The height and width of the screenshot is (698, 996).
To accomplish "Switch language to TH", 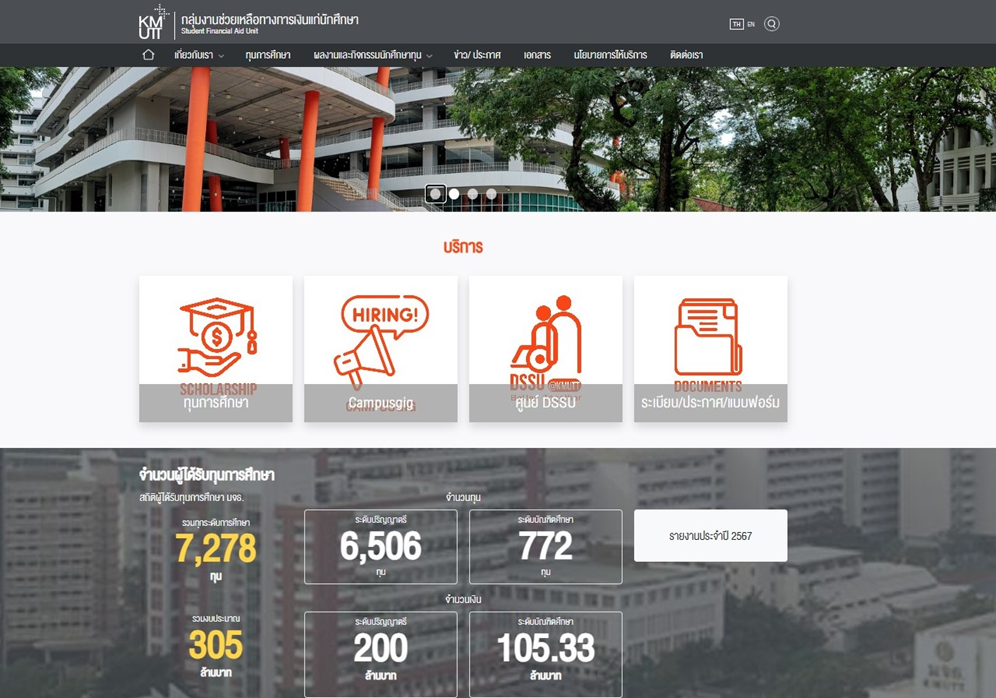I will click(x=736, y=24).
